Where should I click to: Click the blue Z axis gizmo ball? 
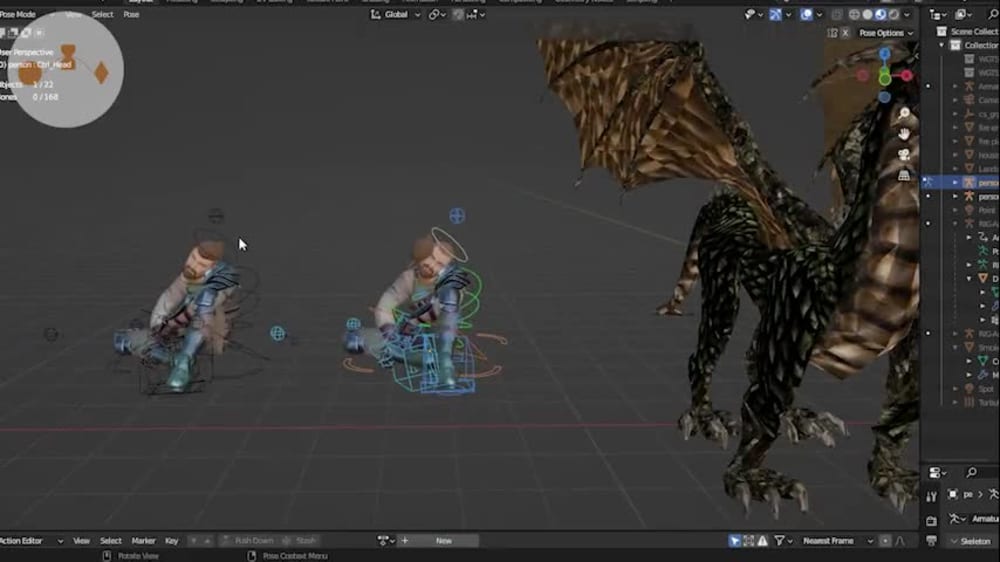(x=885, y=54)
